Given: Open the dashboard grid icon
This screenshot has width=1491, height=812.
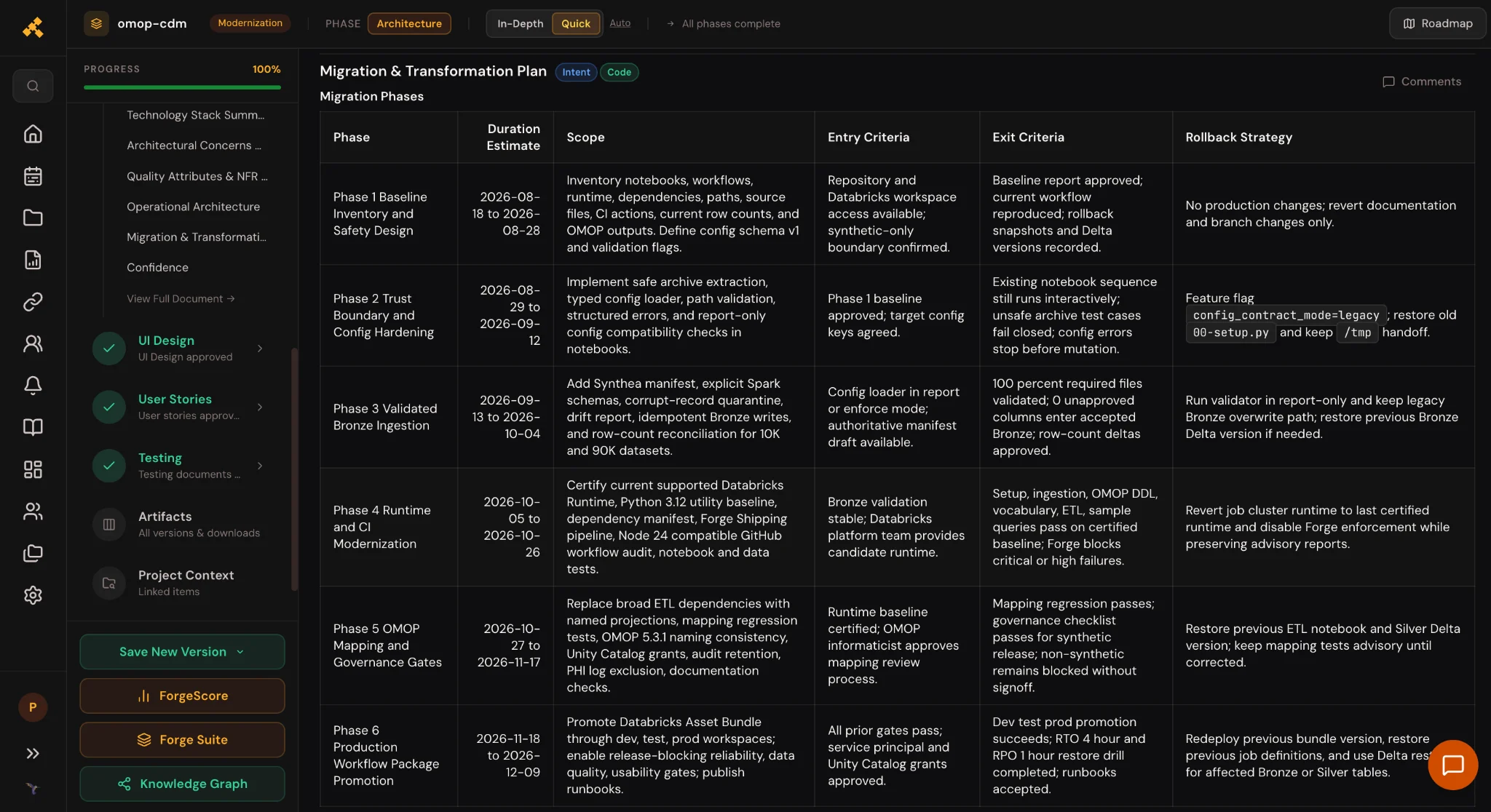Looking at the screenshot, I should 33,469.
